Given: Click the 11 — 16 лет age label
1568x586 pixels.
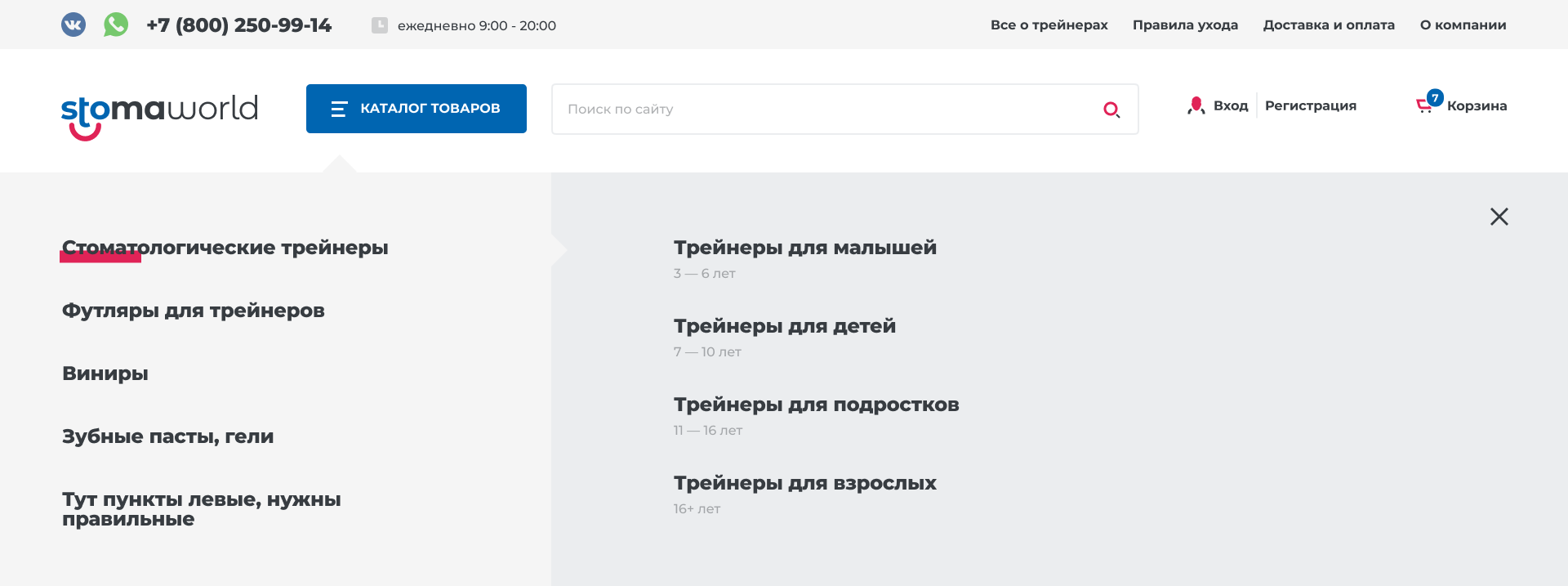Looking at the screenshot, I should click(x=708, y=431).
